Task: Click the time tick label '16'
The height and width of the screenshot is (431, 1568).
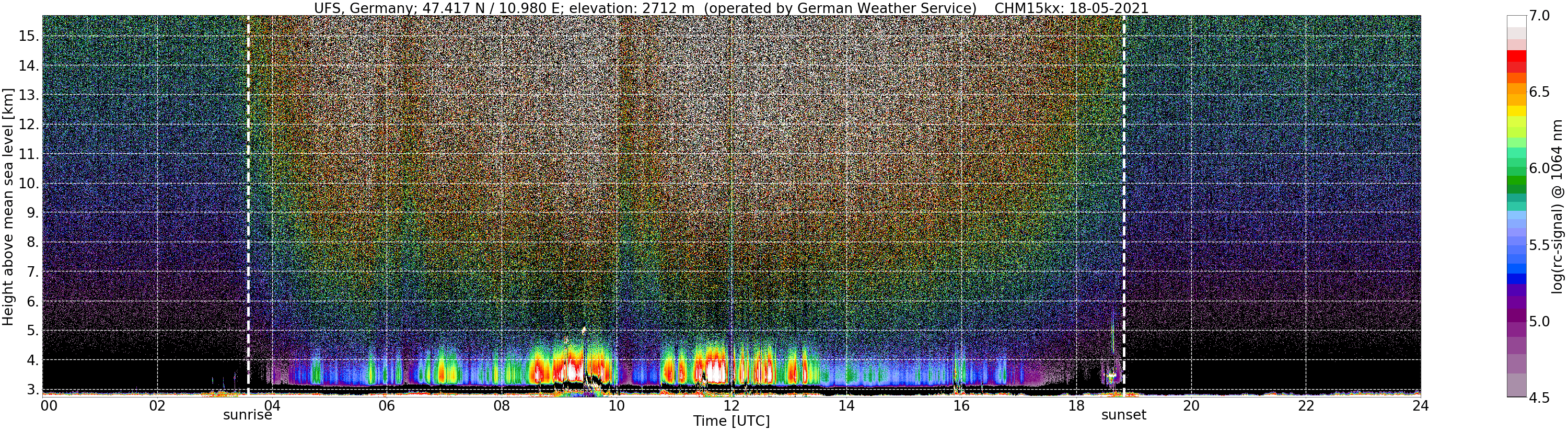Action: [x=961, y=405]
